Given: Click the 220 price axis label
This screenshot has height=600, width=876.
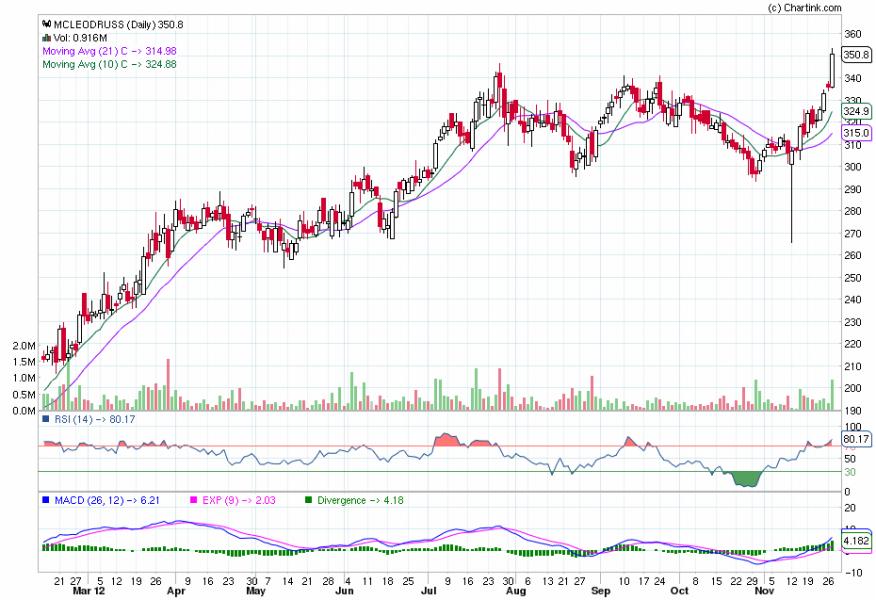Looking at the screenshot, I should [853, 344].
